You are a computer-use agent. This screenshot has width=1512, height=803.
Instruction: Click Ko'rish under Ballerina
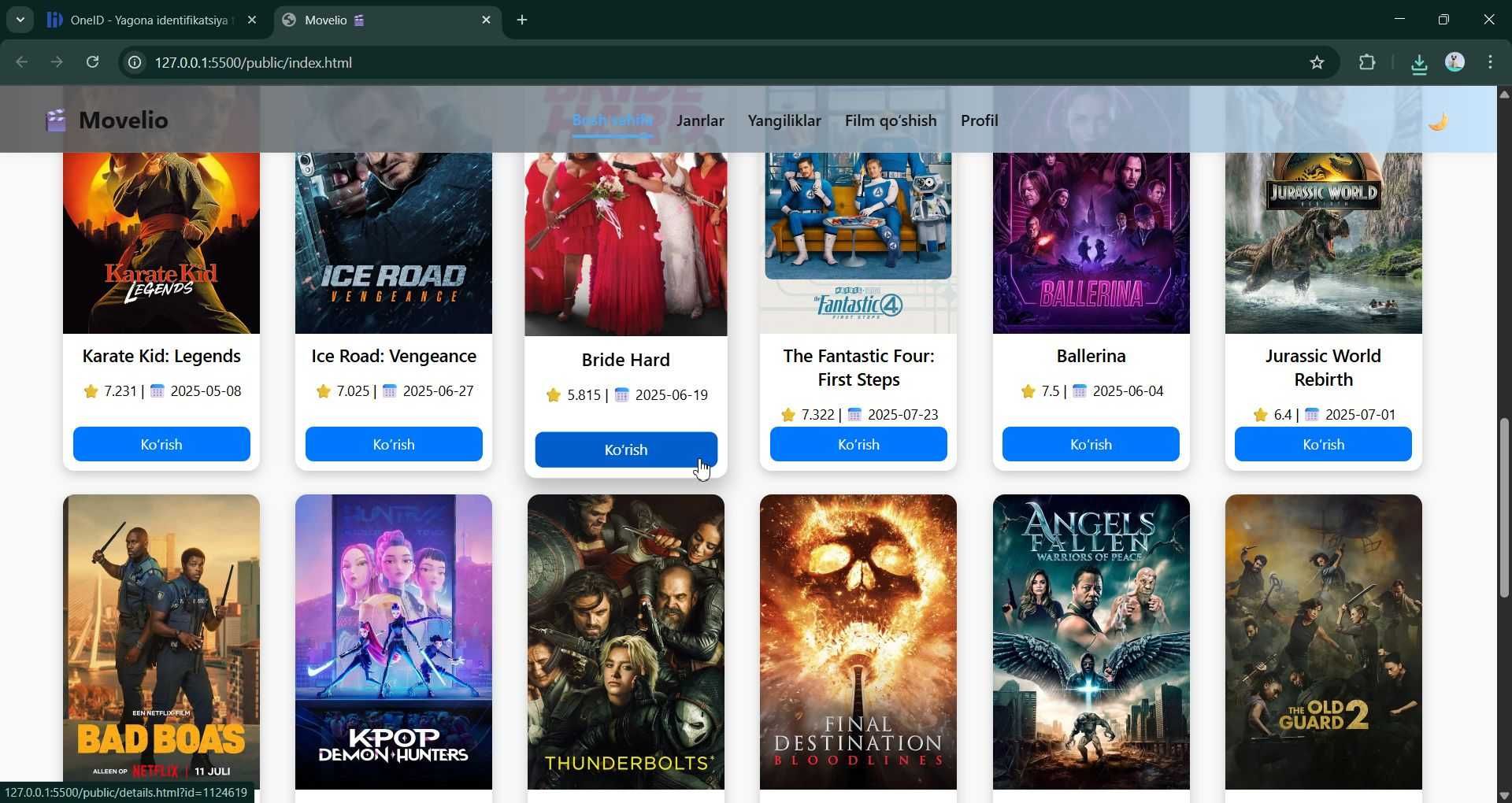[1091, 444]
